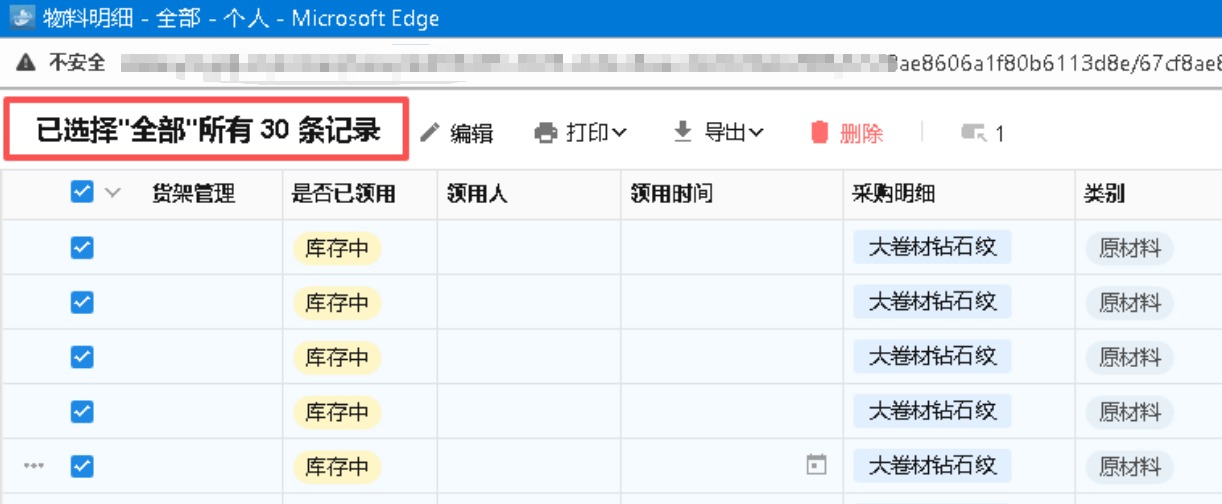
Task: Uncheck the third row checkbox
Action: click(82, 357)
